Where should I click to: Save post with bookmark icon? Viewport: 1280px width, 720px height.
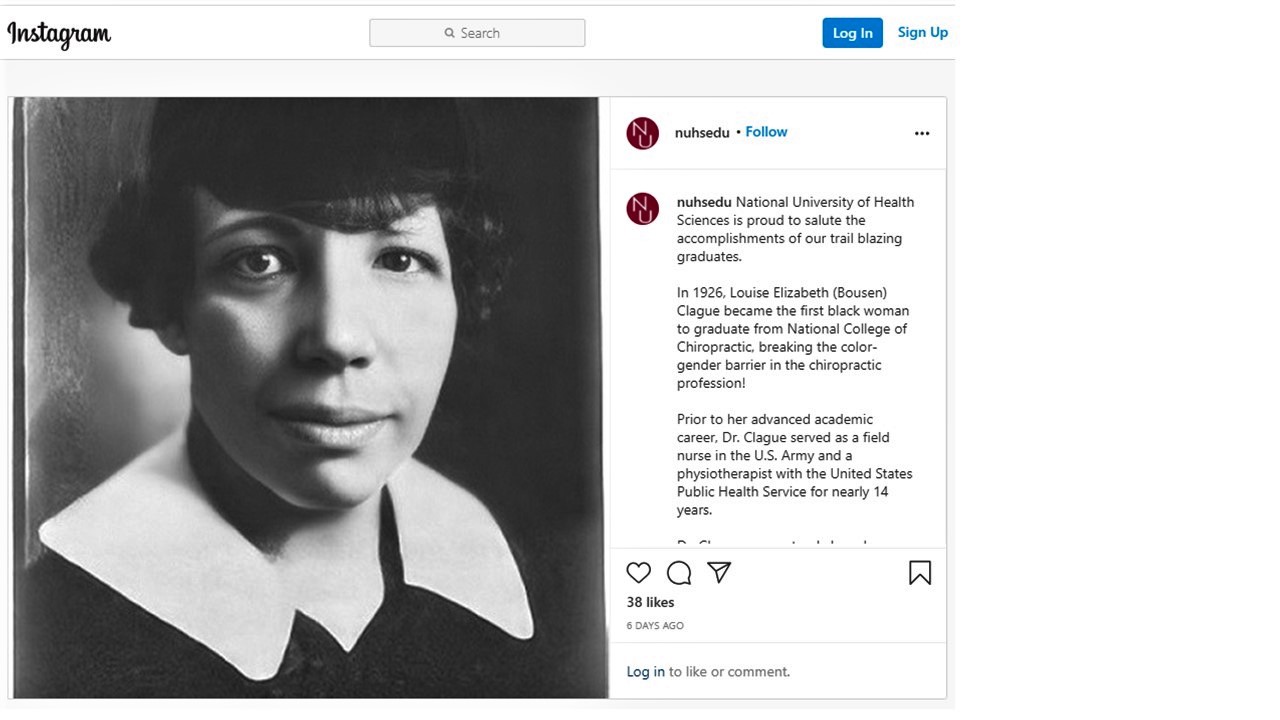click(920, 572)
